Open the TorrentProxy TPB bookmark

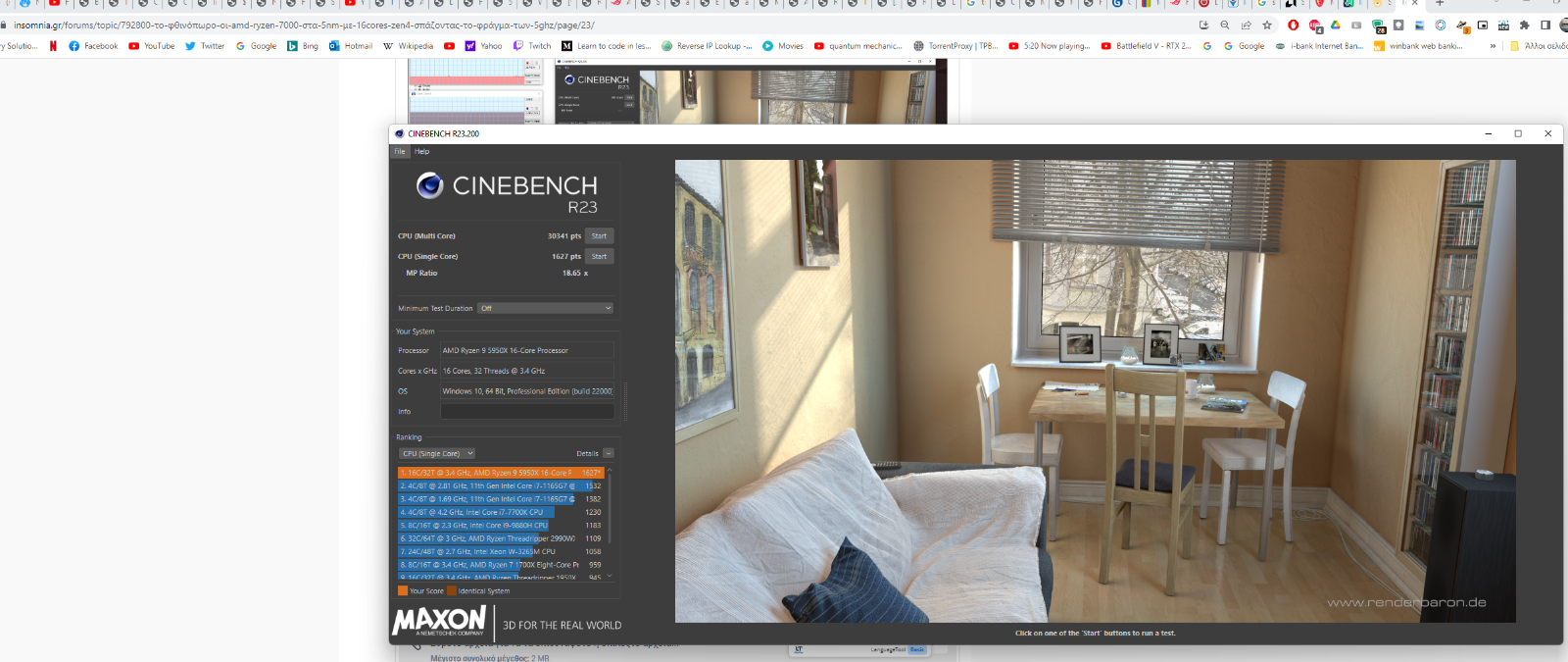tap(955, 46)
